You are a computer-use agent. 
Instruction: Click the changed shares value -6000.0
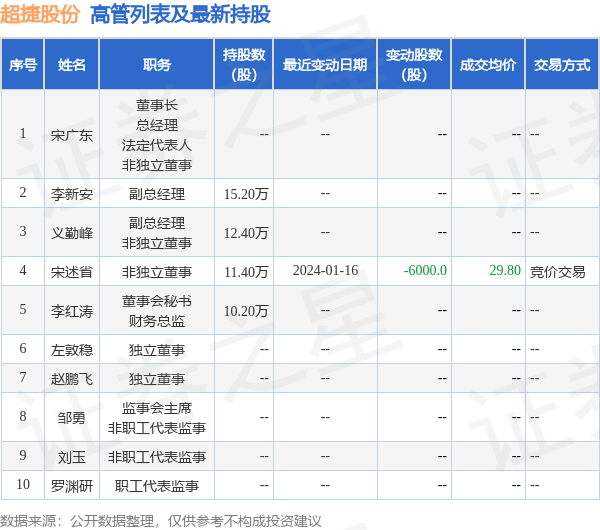point(425,270)
